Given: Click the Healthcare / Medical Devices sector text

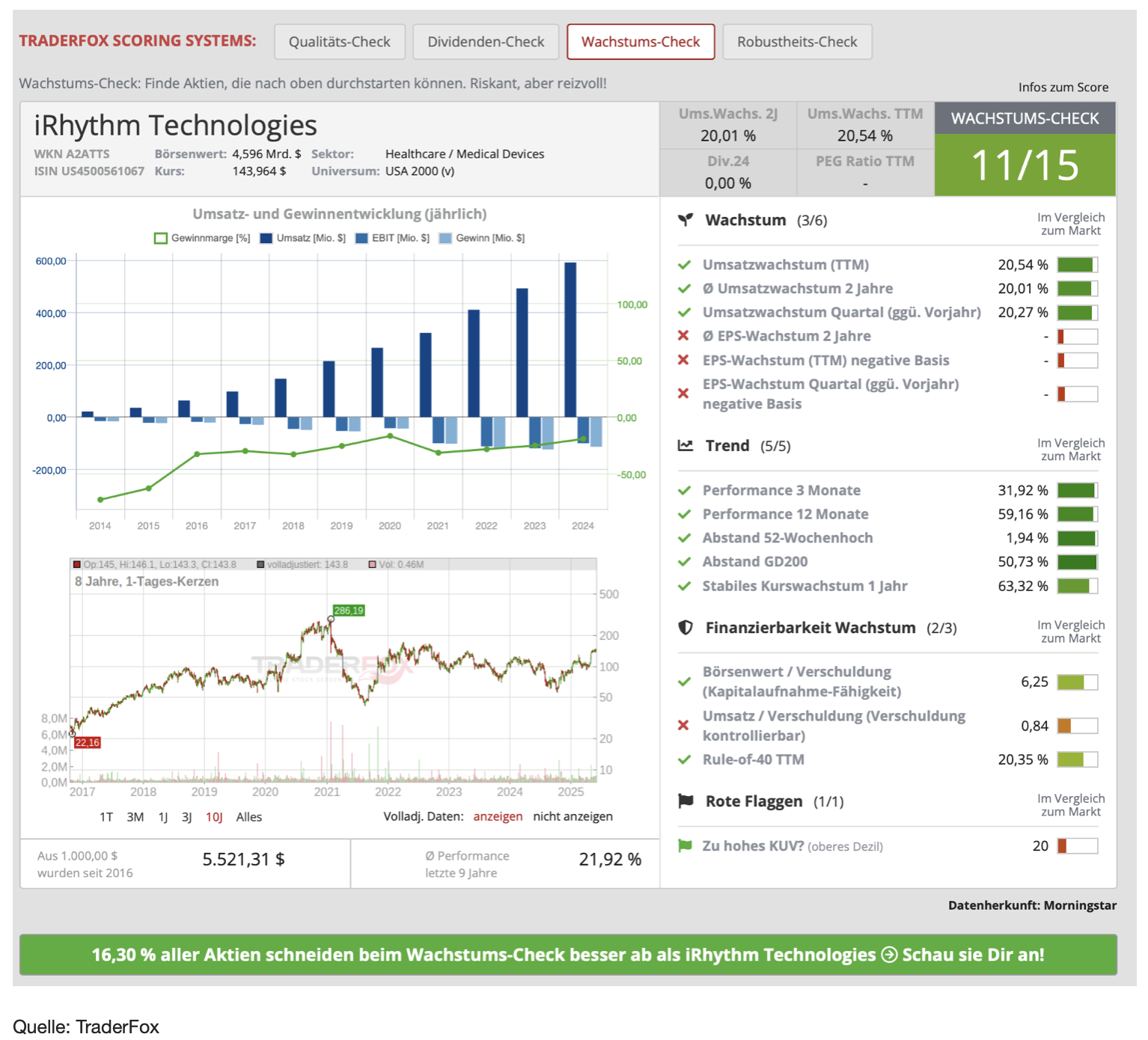Looking at the screenshot, I should pos(465,154).
